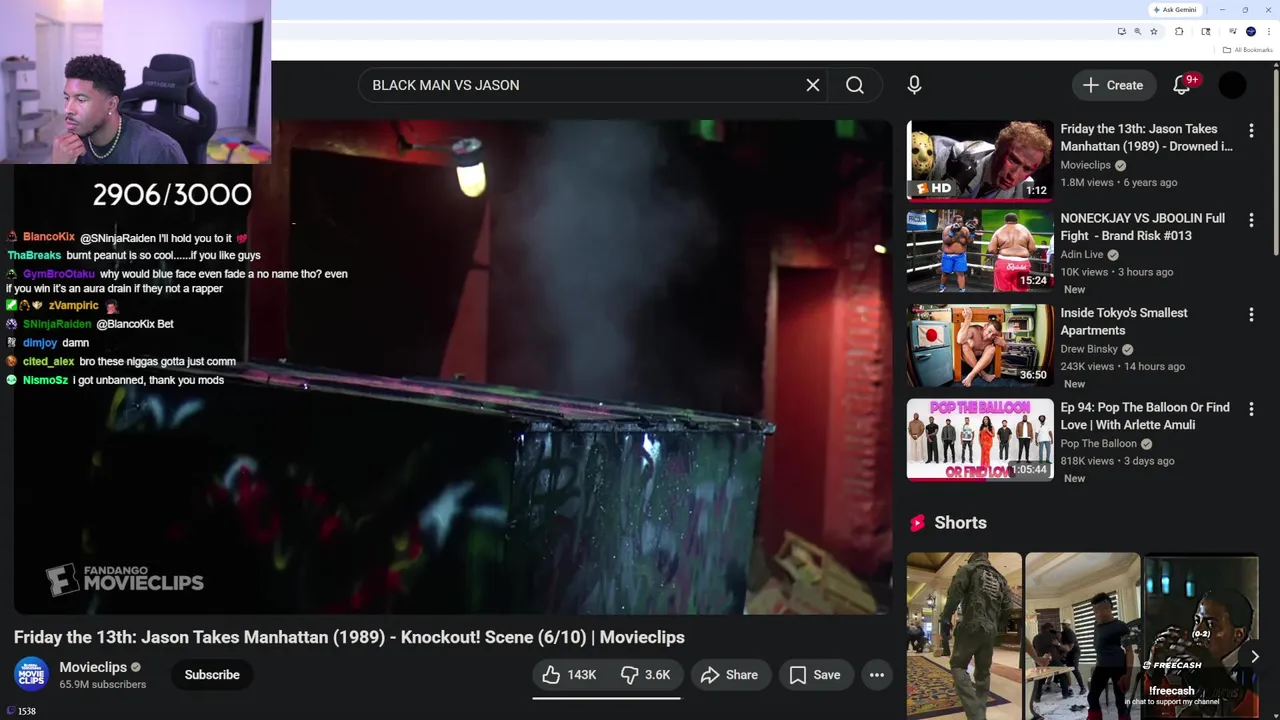Screen dimensions: 1280x720
Task: Click the page scrollbar on the right edge
Action: click(x=1276, y=160)
